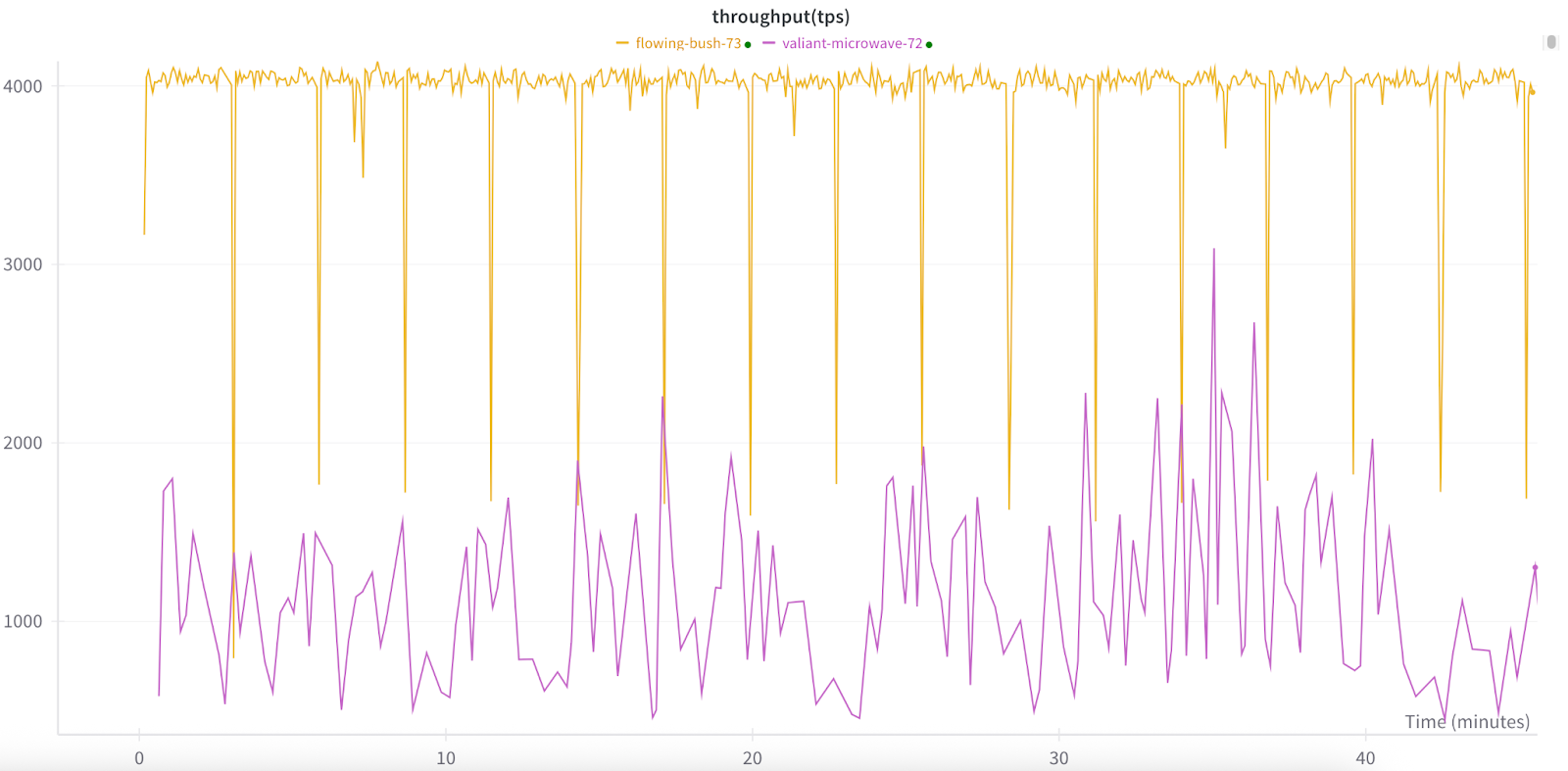The width and height of the screenshot is (1568, 771).
Task: Click the gray scrollbar thumb at top right
Action: tap(1551, 42)
